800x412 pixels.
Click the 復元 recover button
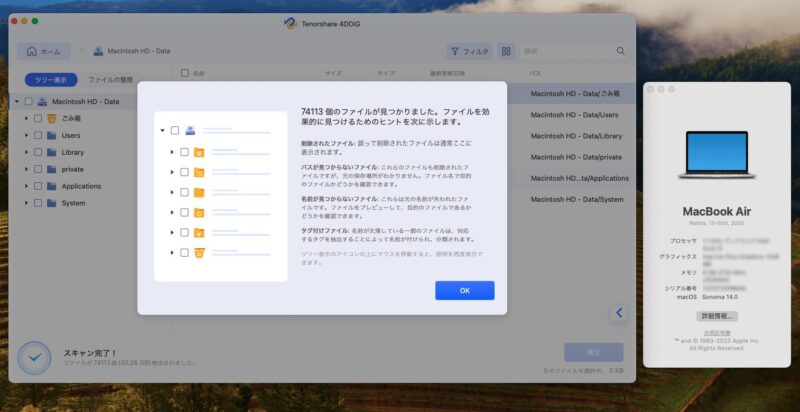593,352
